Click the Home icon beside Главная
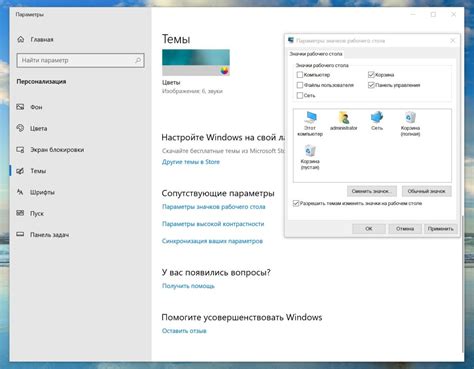 click(x=21, y=39)
